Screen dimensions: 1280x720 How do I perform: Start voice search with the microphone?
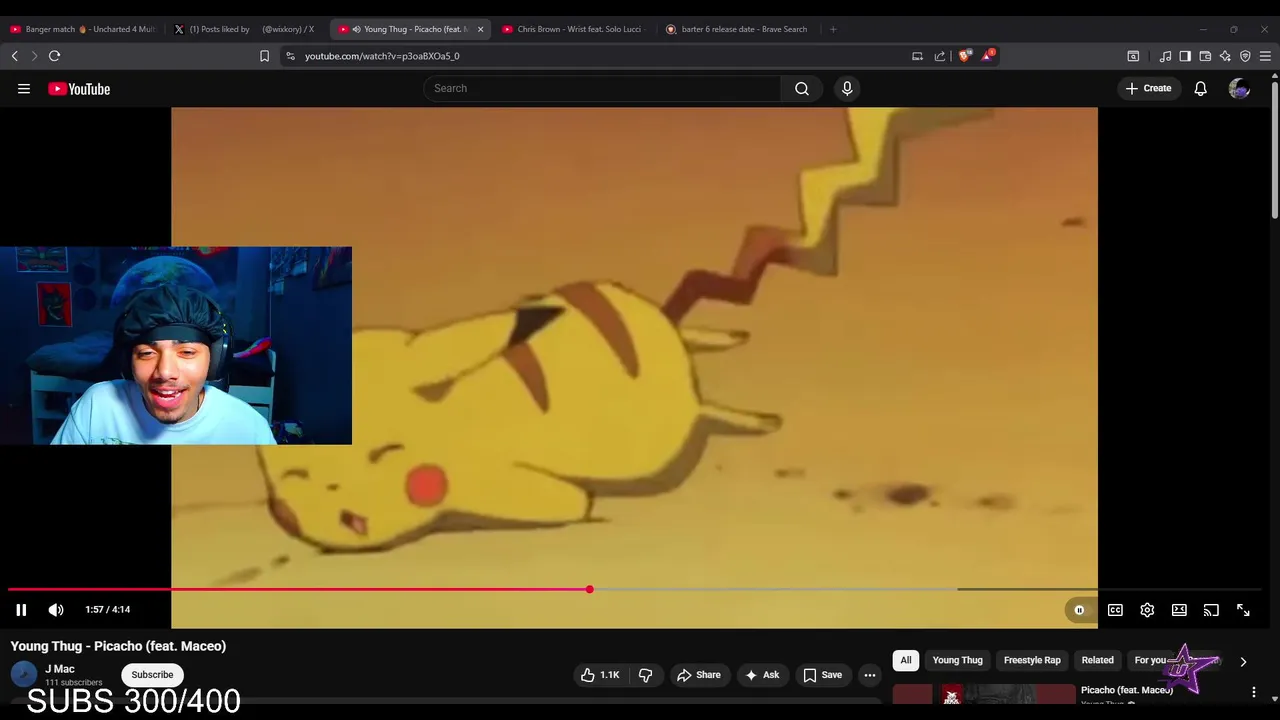[x=847, y=88]
